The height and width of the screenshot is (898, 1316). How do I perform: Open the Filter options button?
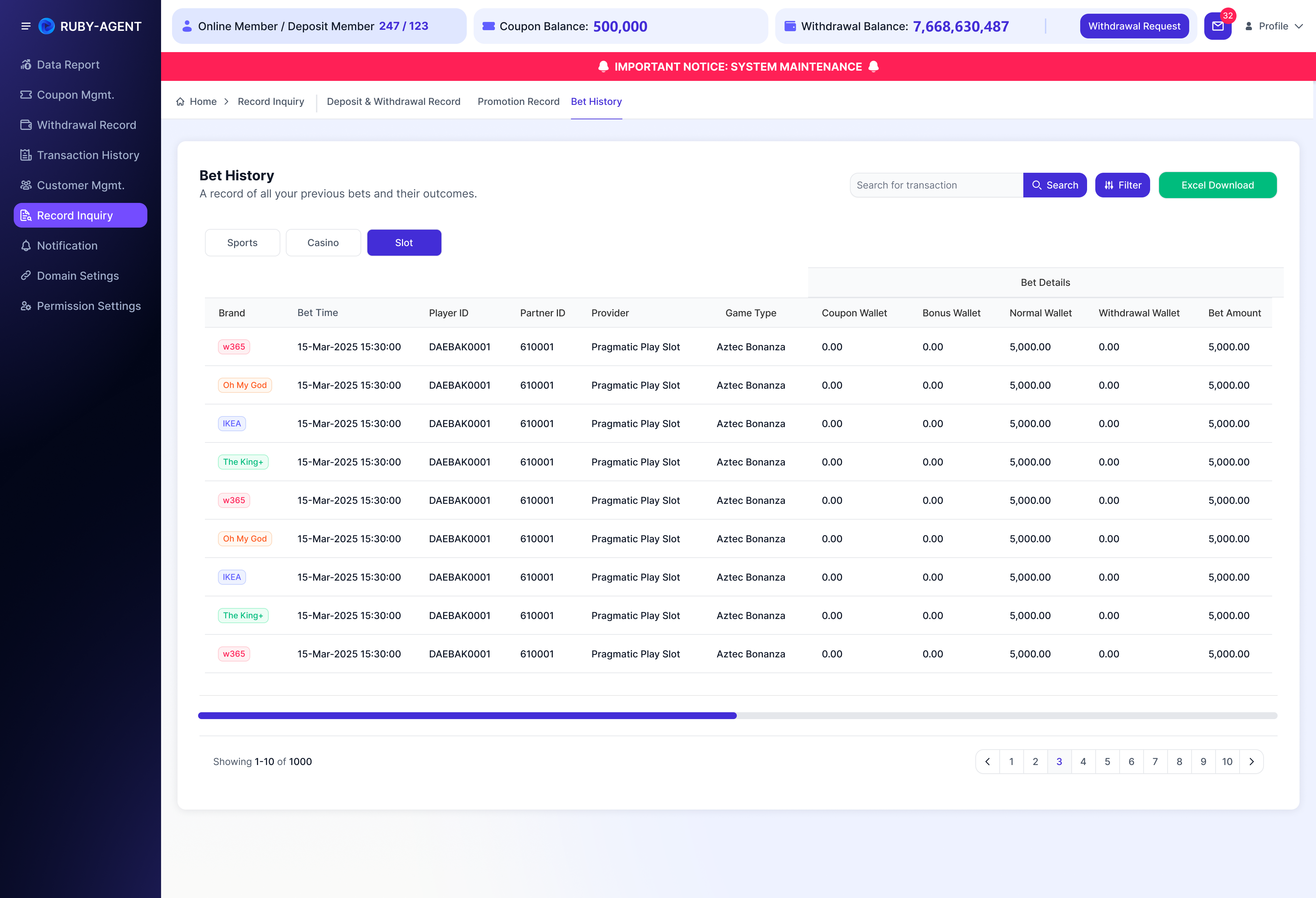pyautogui.click(x=1122, y=185)
